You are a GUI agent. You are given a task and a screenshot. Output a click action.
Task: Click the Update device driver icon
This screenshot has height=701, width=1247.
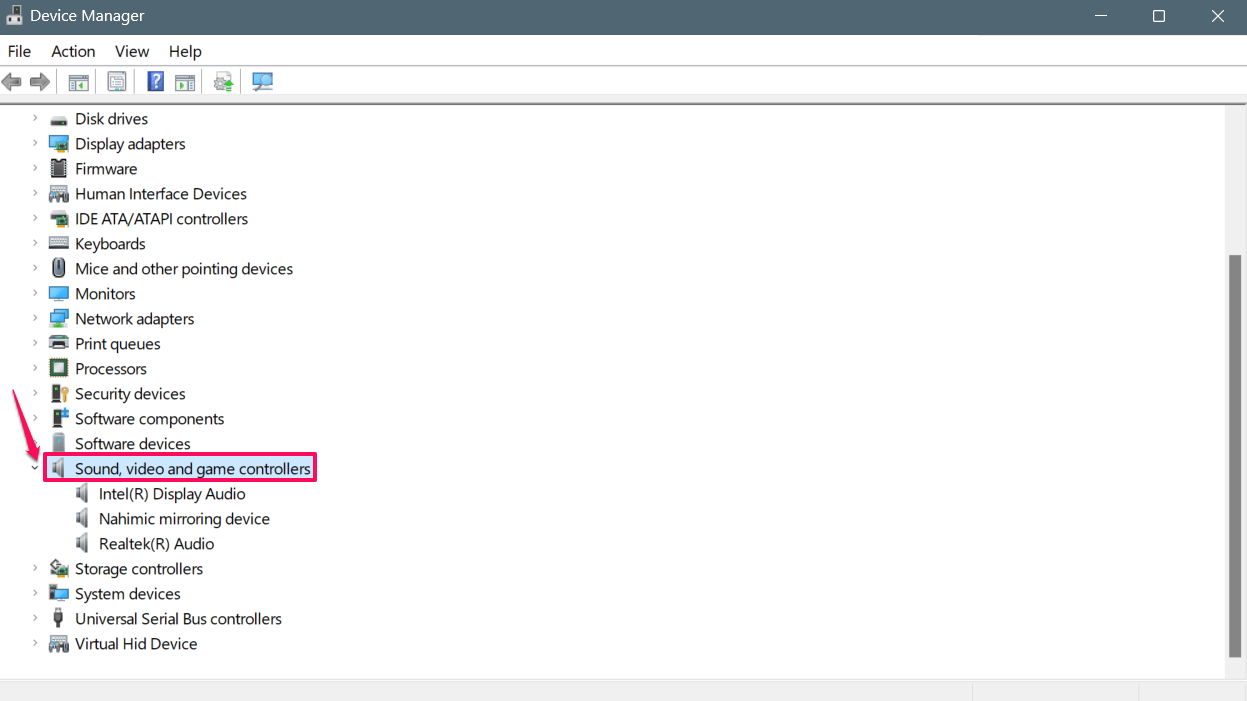coord(224,82)
